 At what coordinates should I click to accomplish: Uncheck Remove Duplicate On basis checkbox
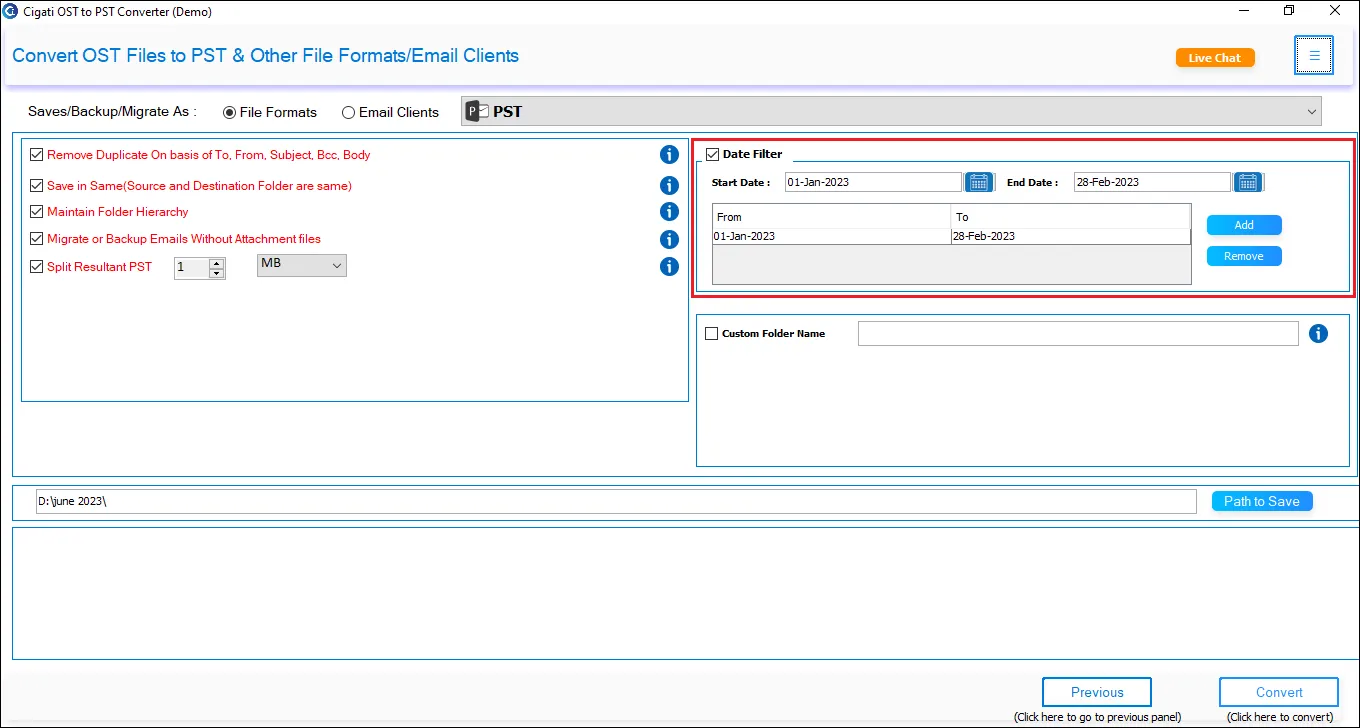[x=37, y=155]
